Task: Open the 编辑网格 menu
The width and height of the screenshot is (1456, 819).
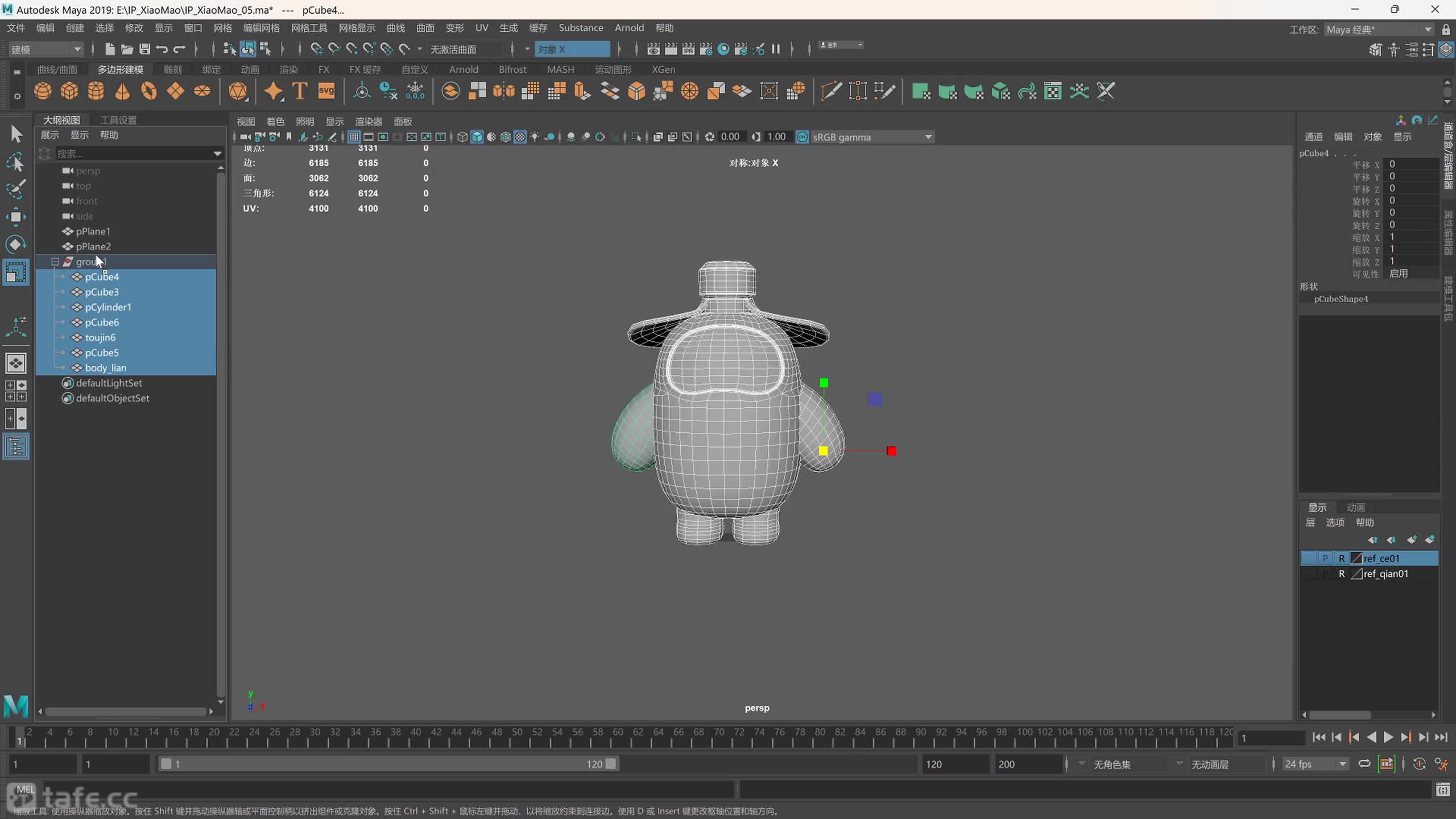Action: point(261,28)
